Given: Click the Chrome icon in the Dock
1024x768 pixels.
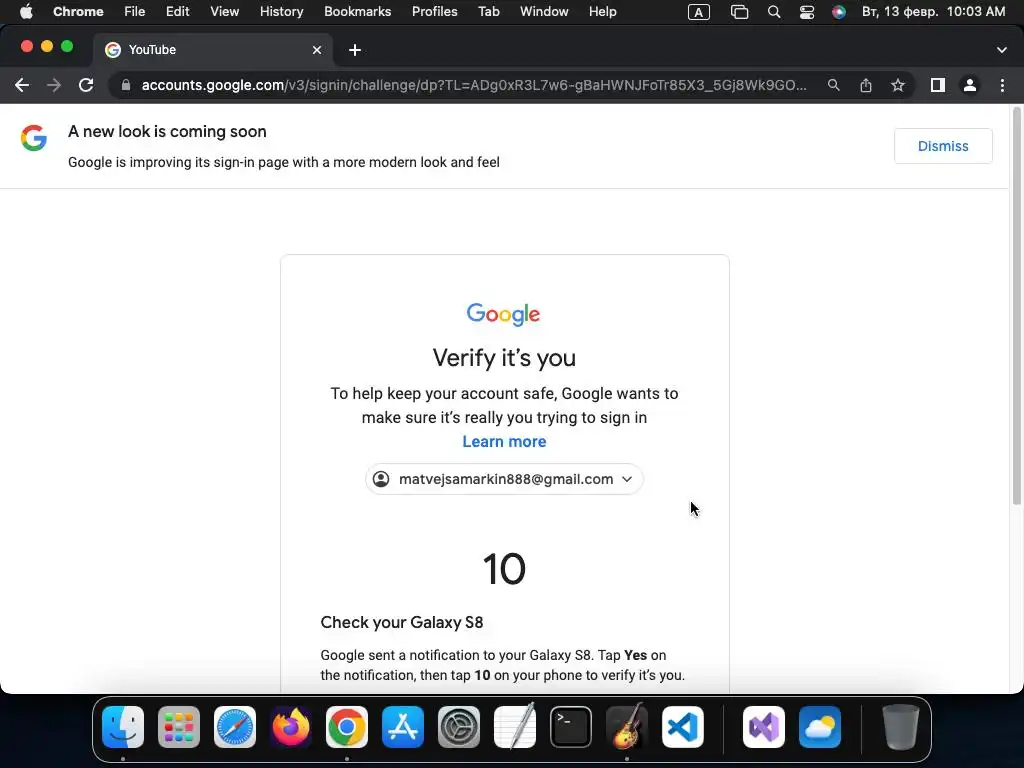Looking at the screenshot, I should click(347, 727).
